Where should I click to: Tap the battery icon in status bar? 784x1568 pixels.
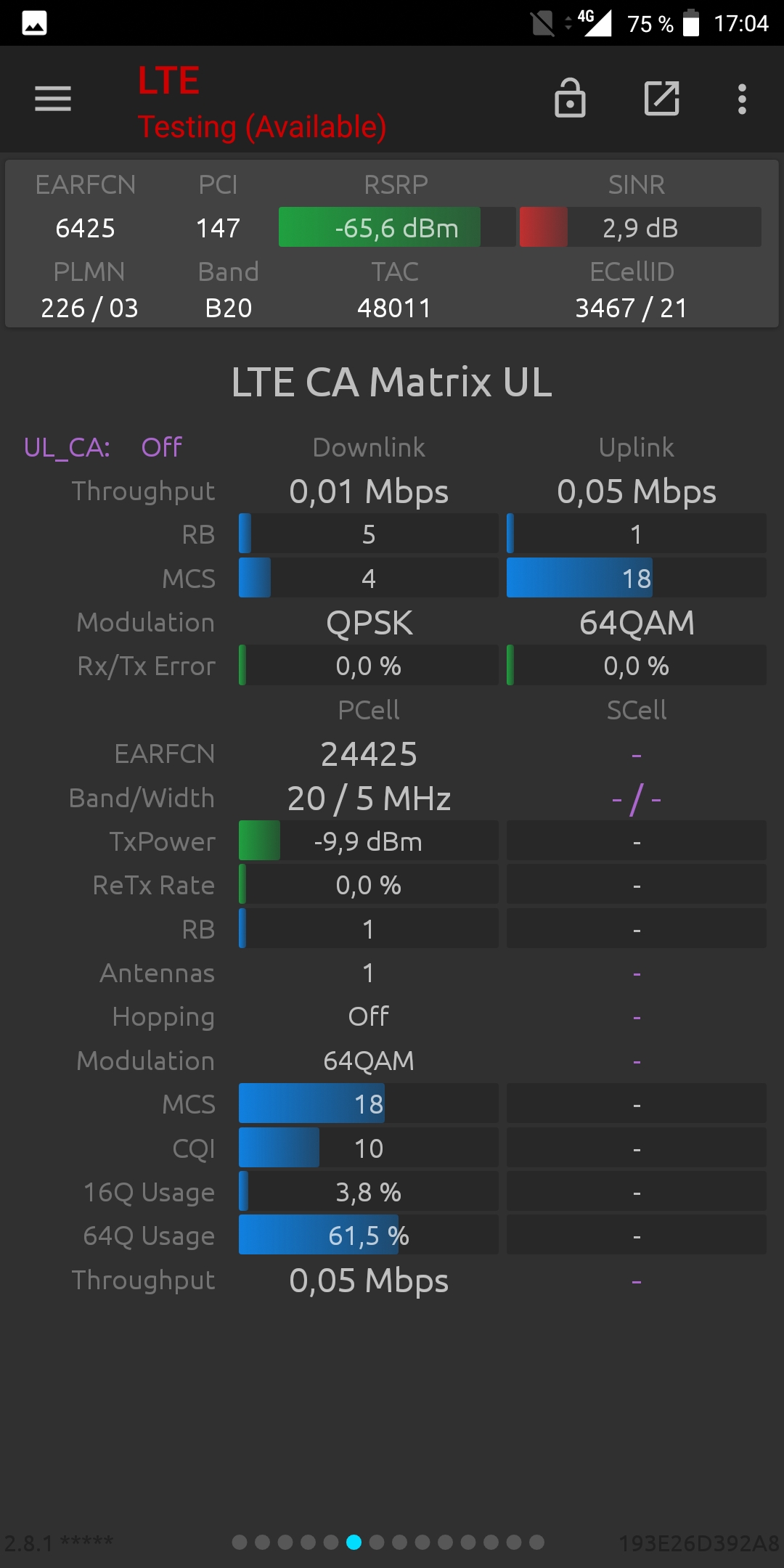(691, 23)
